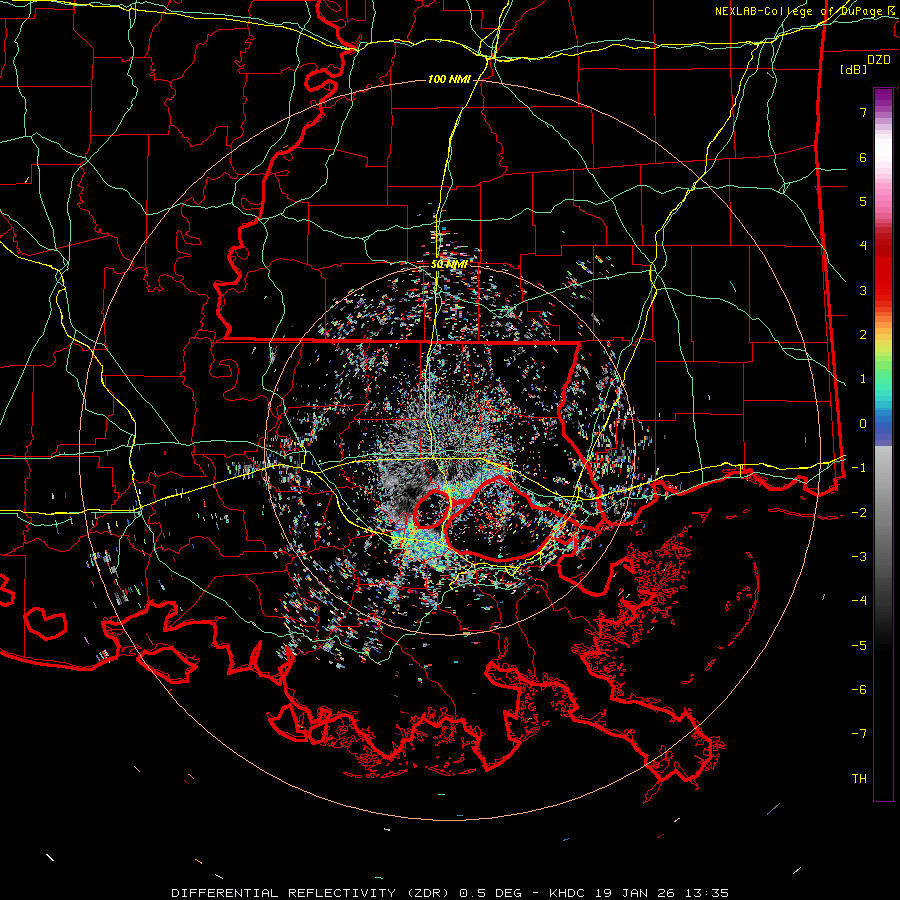Click the color scale value -5
The height and width of the screenshot is (900, 900).
(x=859, y=645)
